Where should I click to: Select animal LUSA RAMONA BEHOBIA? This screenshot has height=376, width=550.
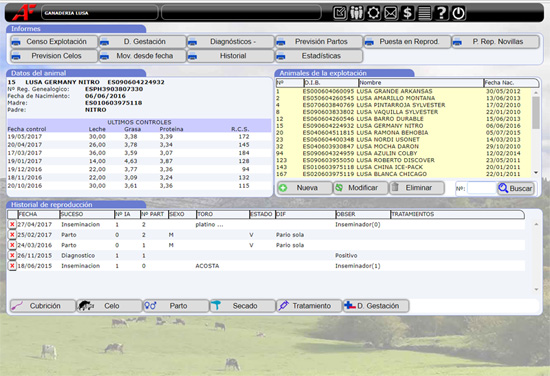(x=404, y=133)
